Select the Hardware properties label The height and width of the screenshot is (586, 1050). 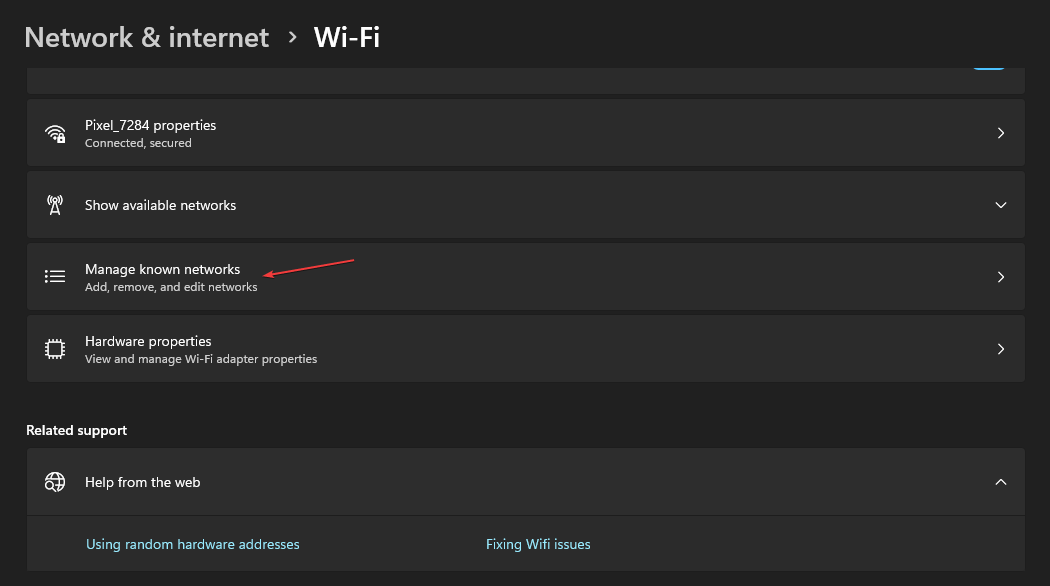pos(148,341)
